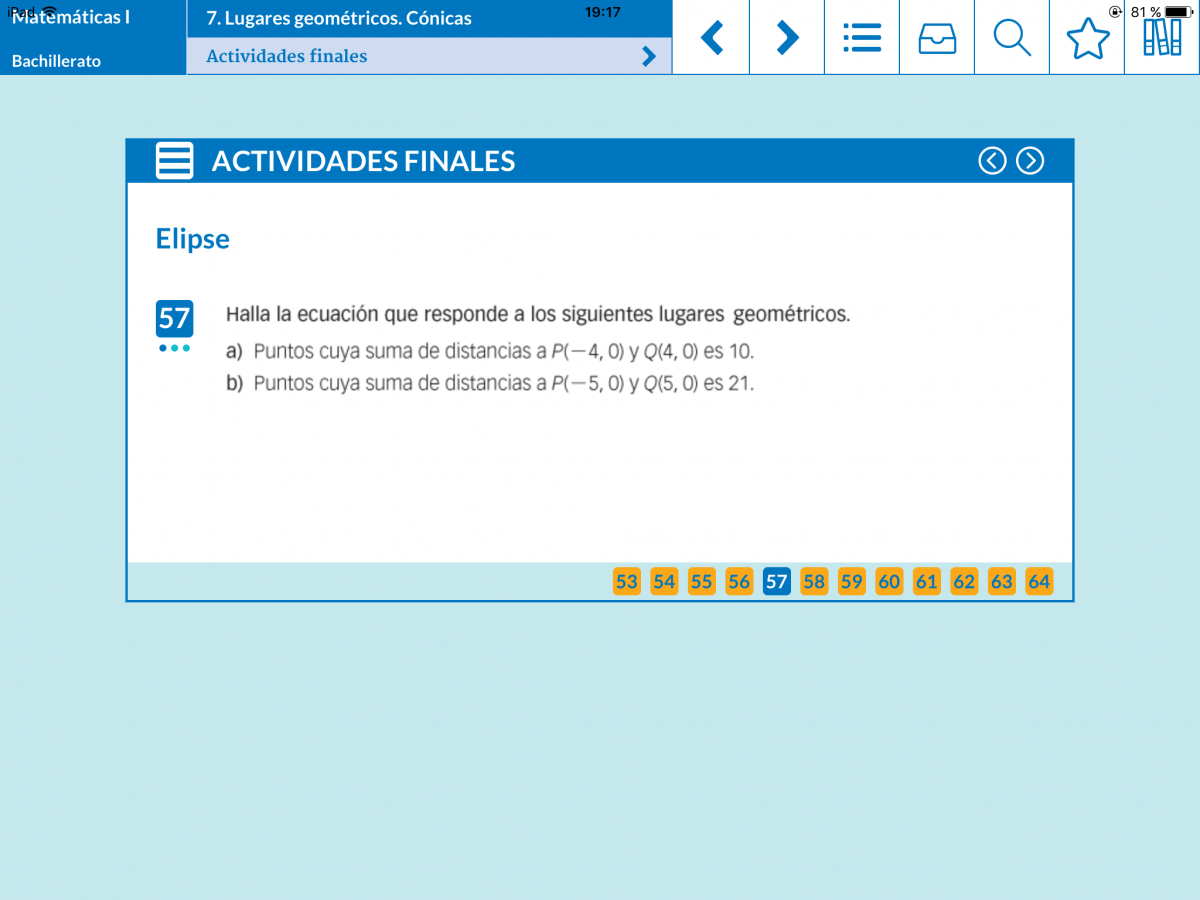Jump to activity 60
This screenshot has height=900, width=1200.
coord(889,582)
